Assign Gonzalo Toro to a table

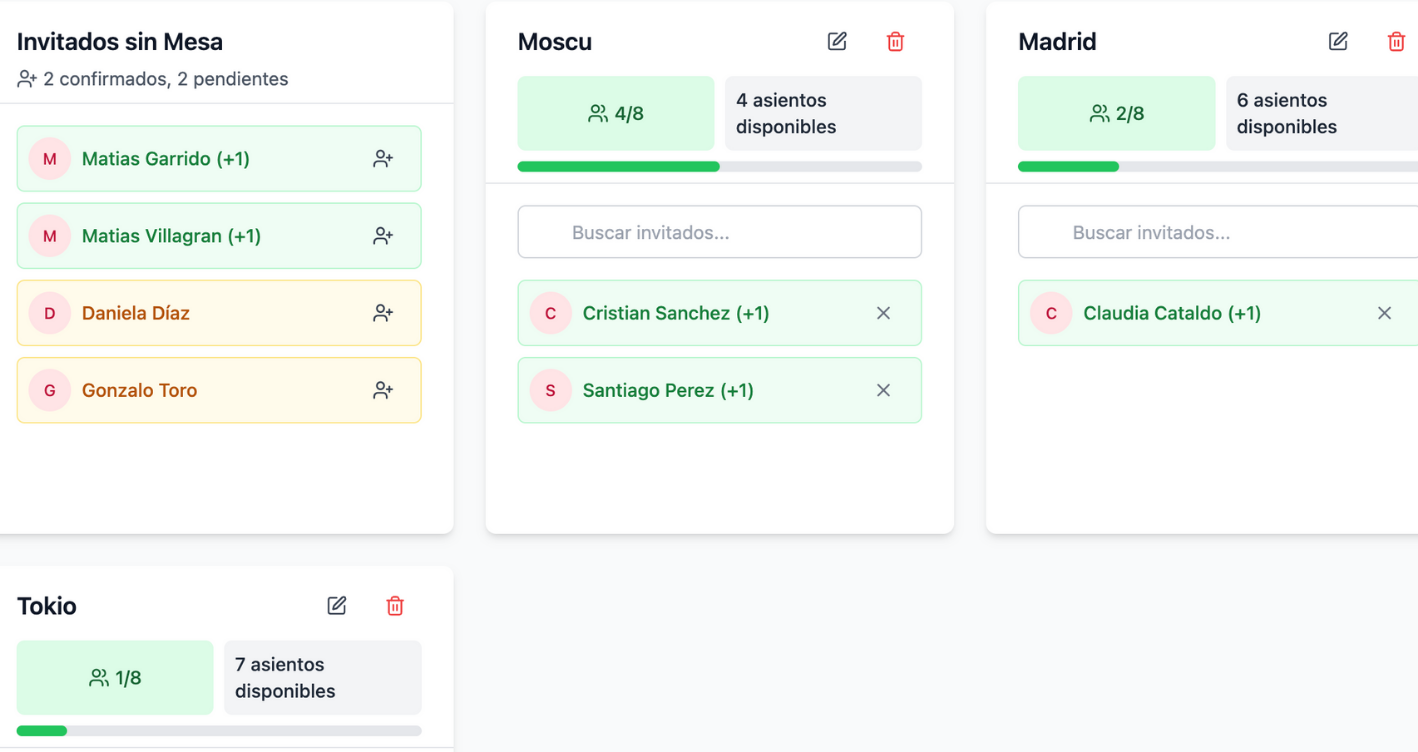coord(383,390)
